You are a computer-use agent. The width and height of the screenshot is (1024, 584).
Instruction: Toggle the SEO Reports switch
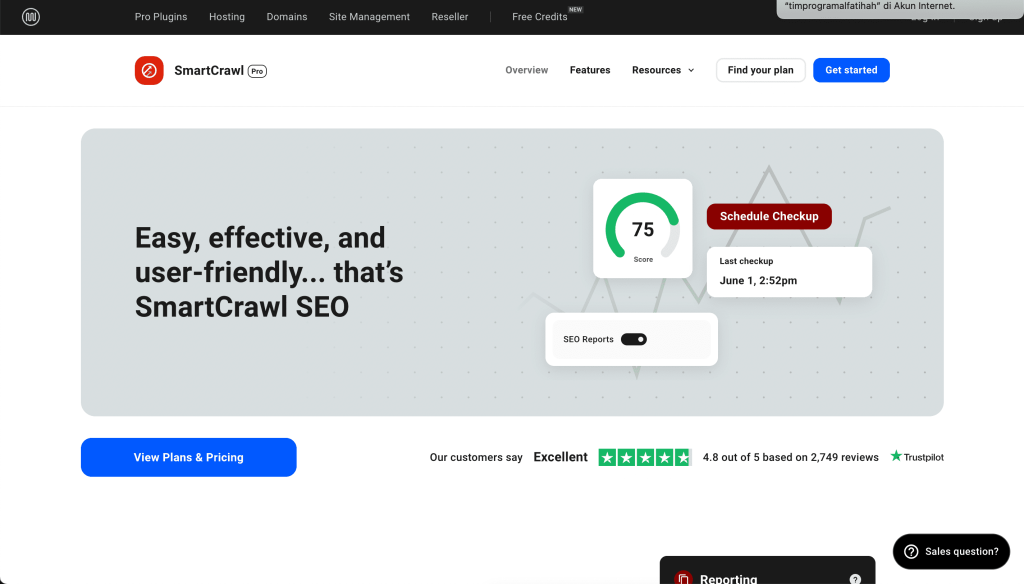click(x=634, y=339)
